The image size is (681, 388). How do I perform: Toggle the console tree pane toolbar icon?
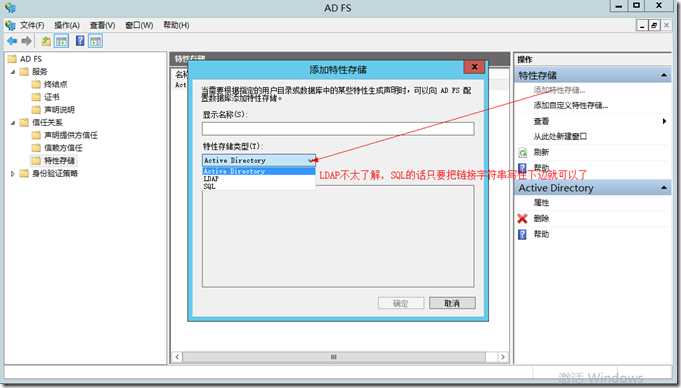tap(61, 41)
